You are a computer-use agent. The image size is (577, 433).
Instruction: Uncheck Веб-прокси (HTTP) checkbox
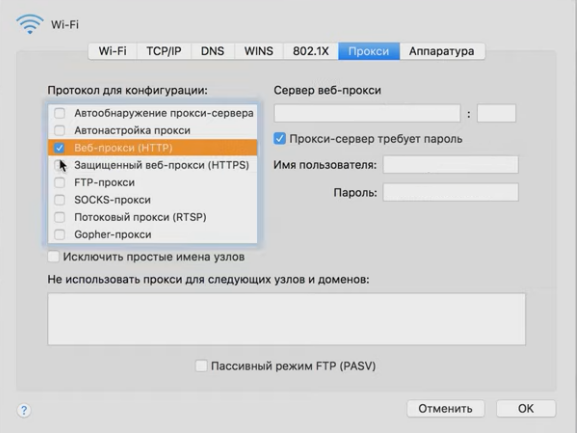tap(59, 148)
